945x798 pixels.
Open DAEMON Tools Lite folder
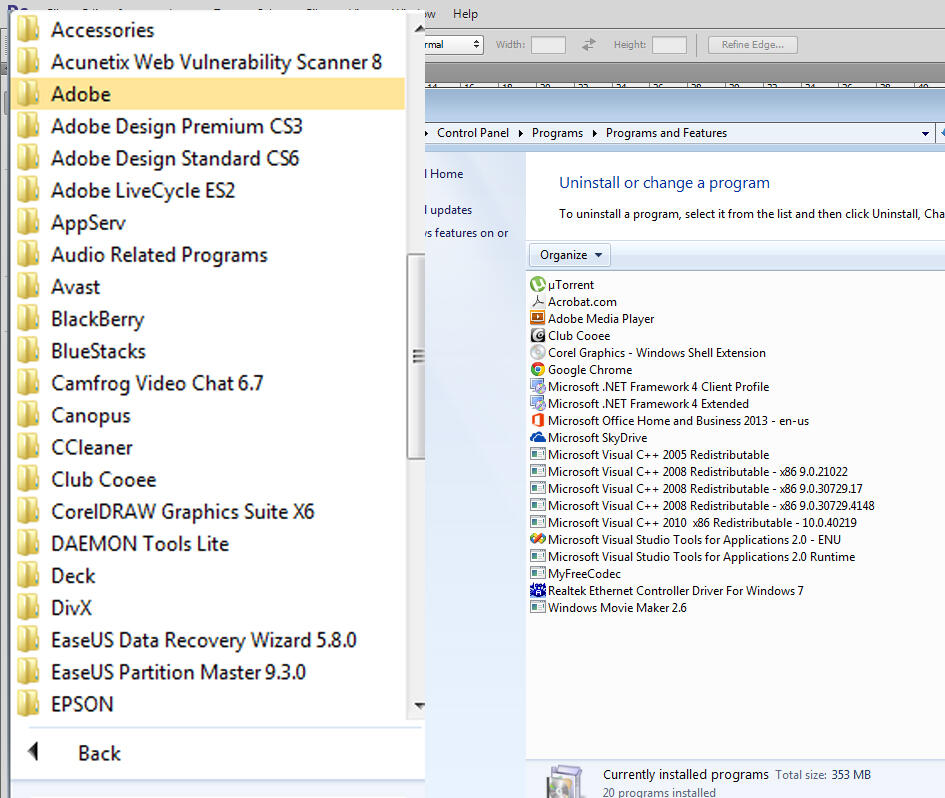click(207, 543)
